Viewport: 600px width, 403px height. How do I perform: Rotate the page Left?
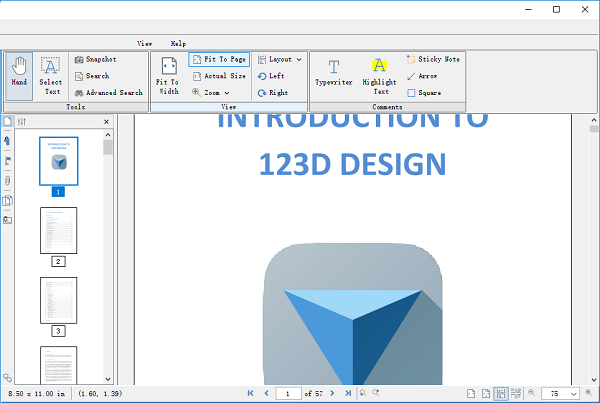pyautogui.click(x=271, y=76)
